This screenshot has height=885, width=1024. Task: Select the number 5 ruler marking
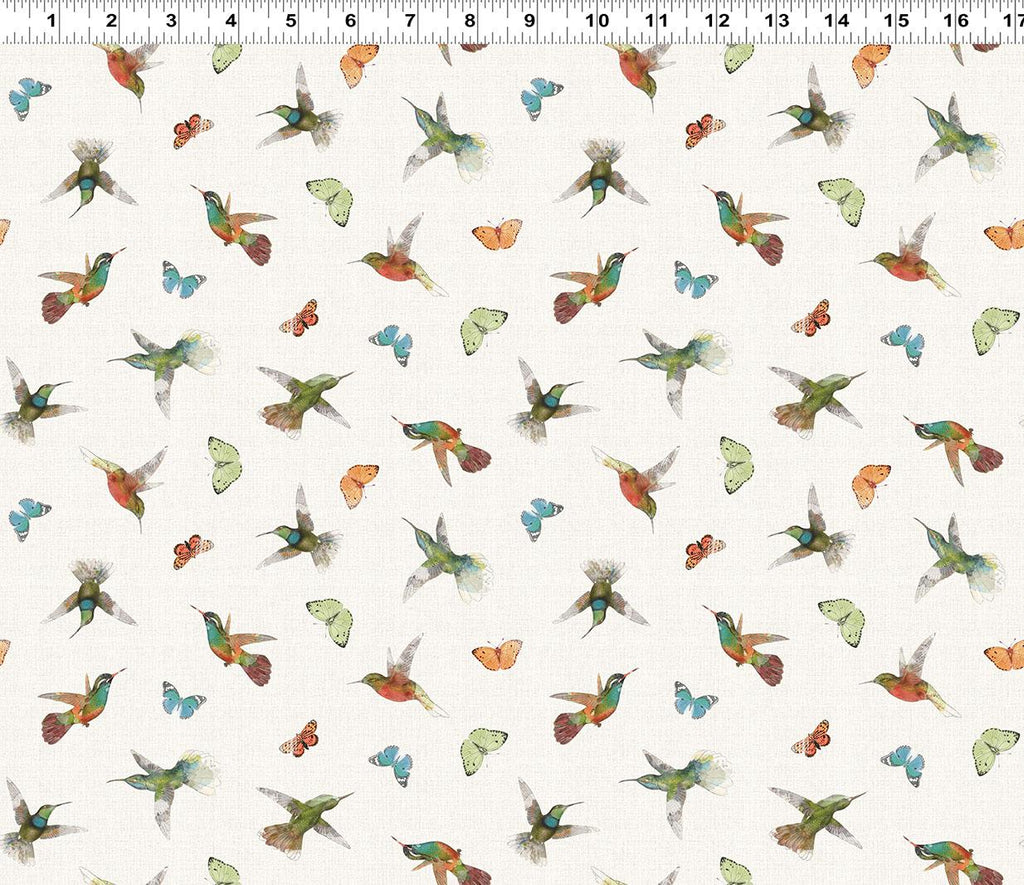pos(290,21)
